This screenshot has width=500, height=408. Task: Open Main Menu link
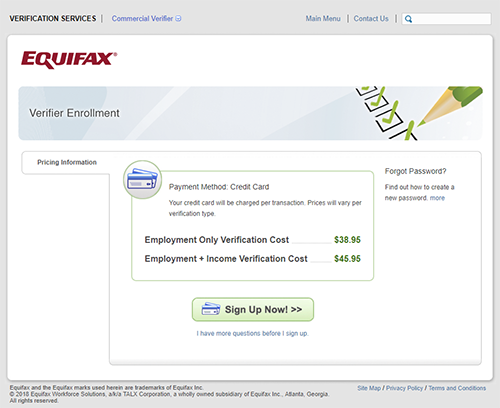[x=323, y=19]
